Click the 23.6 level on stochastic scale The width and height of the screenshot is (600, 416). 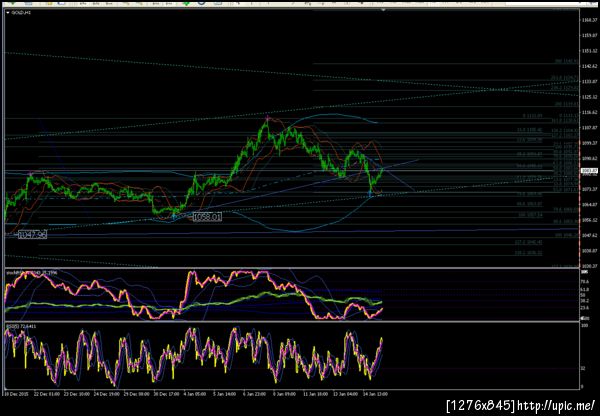(584, 308)
